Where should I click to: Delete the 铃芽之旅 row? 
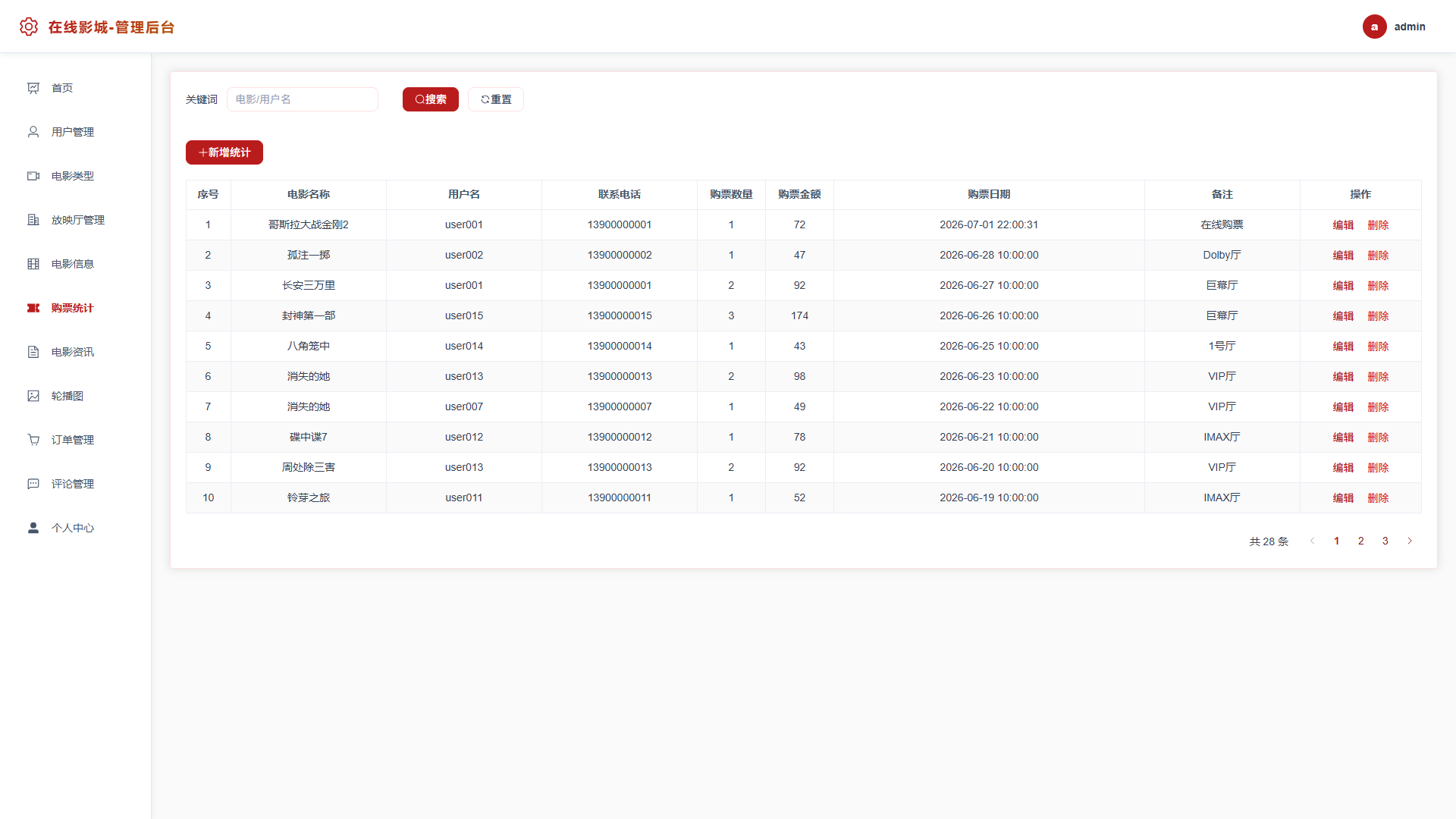pos(1378,498)
